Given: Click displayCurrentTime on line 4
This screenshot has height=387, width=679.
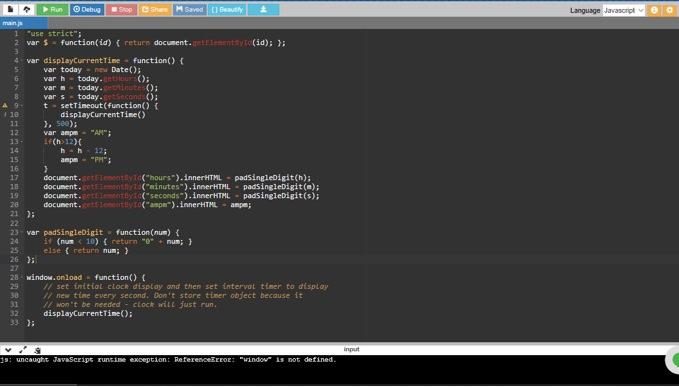Looking at the screenshot, I should [x=81, y=61].
